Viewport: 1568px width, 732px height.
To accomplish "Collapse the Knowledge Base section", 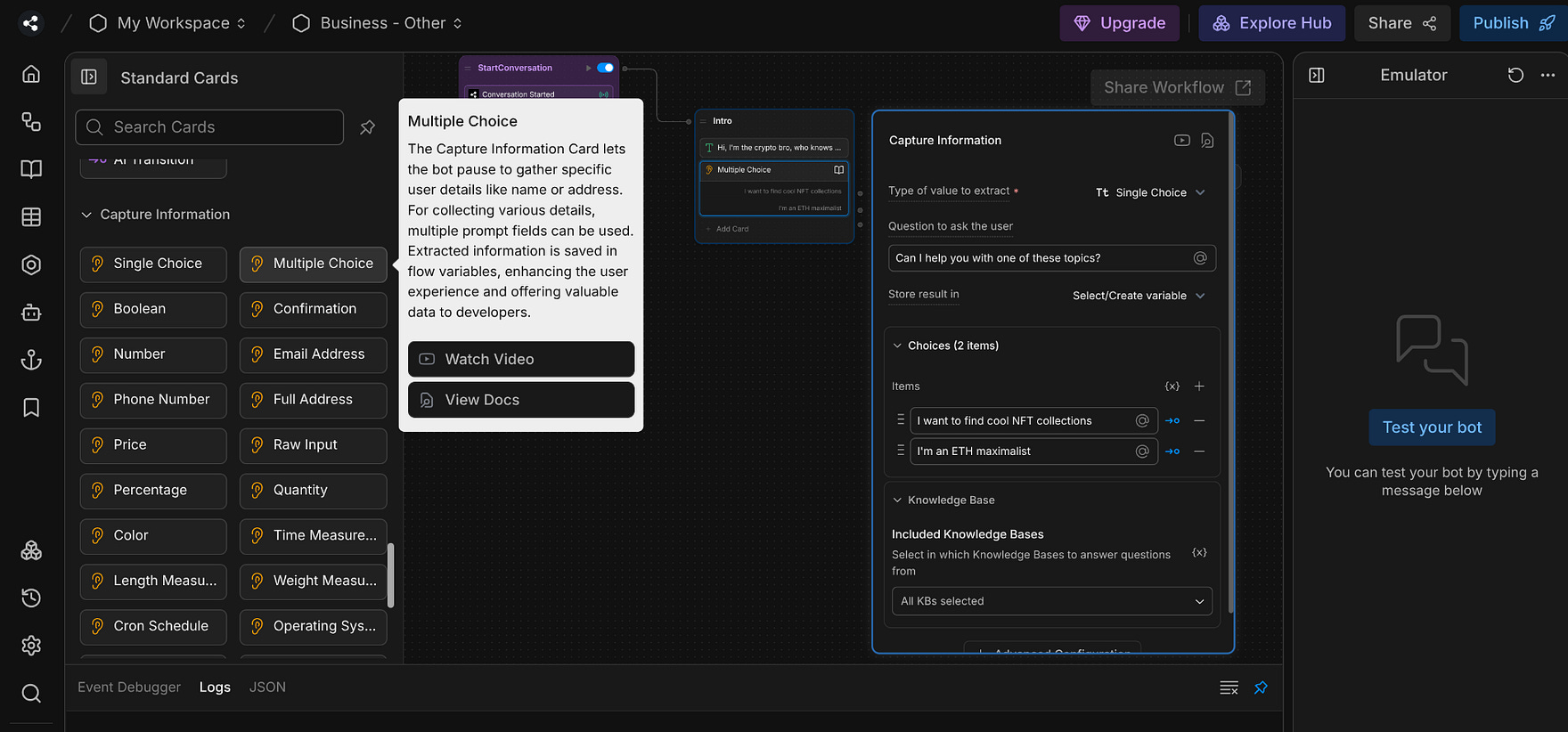I will [897, 500].
